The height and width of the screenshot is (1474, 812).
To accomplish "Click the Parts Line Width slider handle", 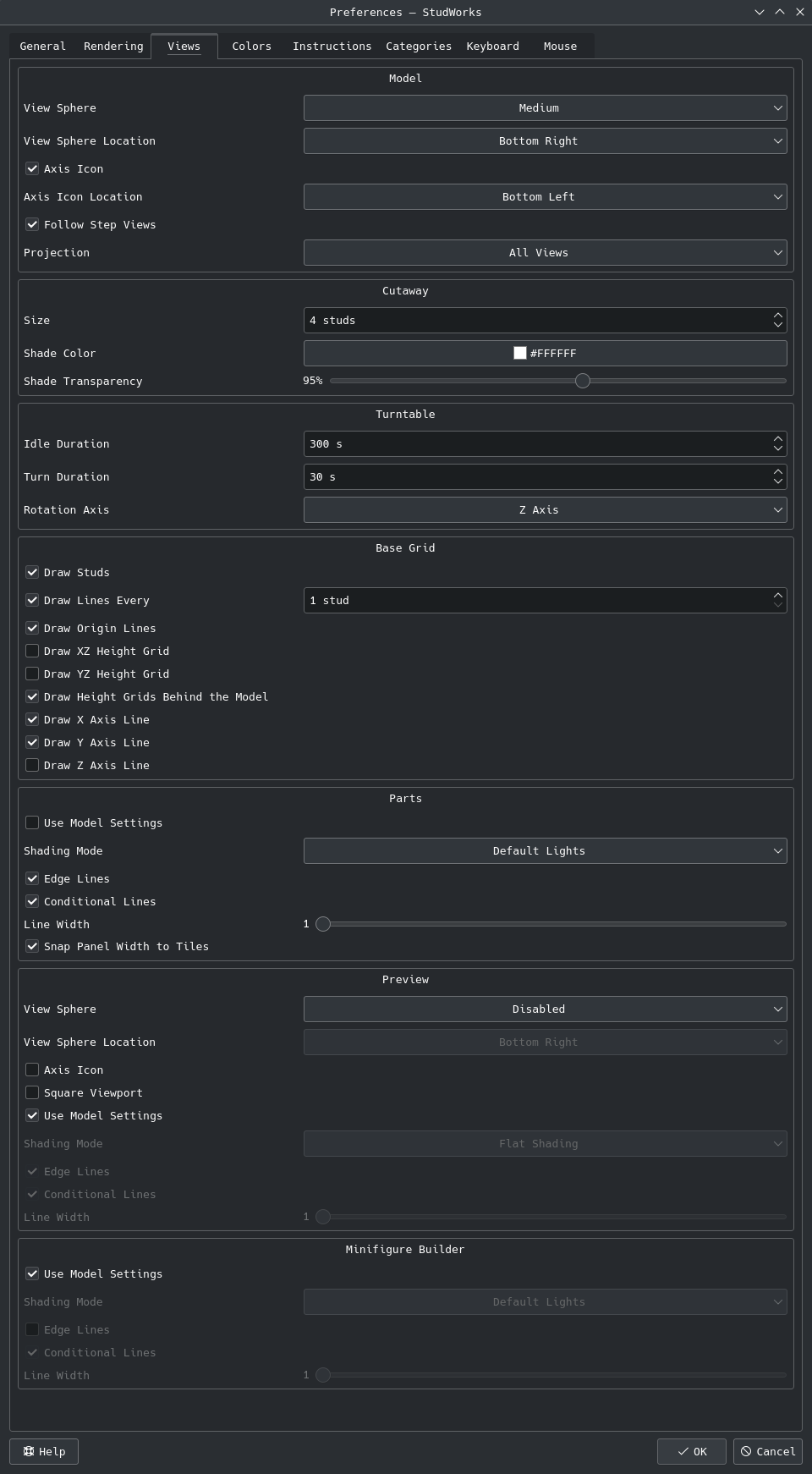I will (323, 924).
